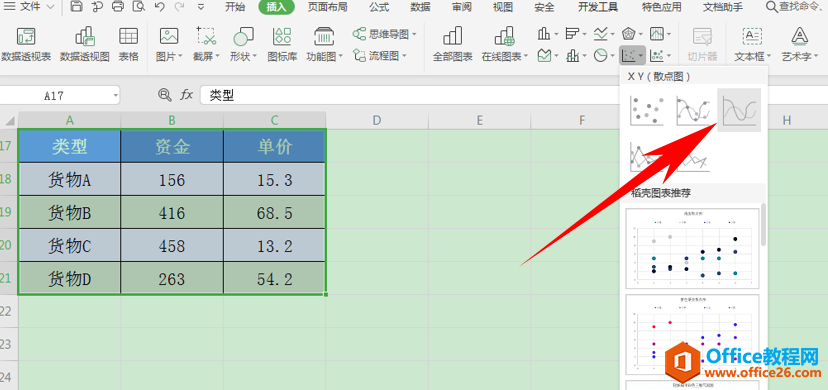828x390 pixels.
Task: Open the 数据 tab
Action: click(420, 7)
